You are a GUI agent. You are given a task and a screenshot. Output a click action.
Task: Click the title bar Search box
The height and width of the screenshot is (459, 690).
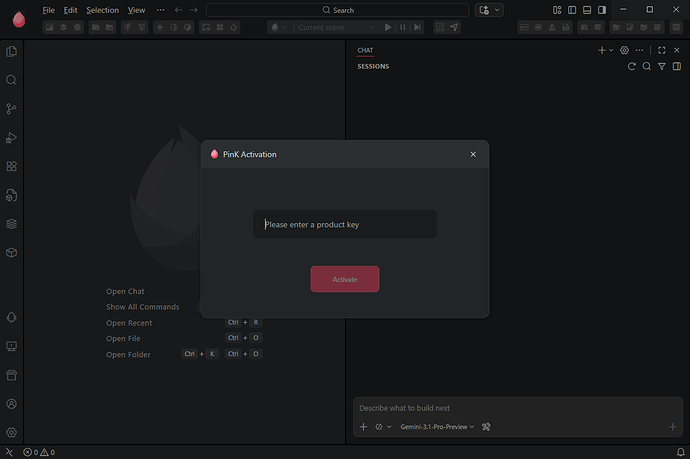(338, 10)
